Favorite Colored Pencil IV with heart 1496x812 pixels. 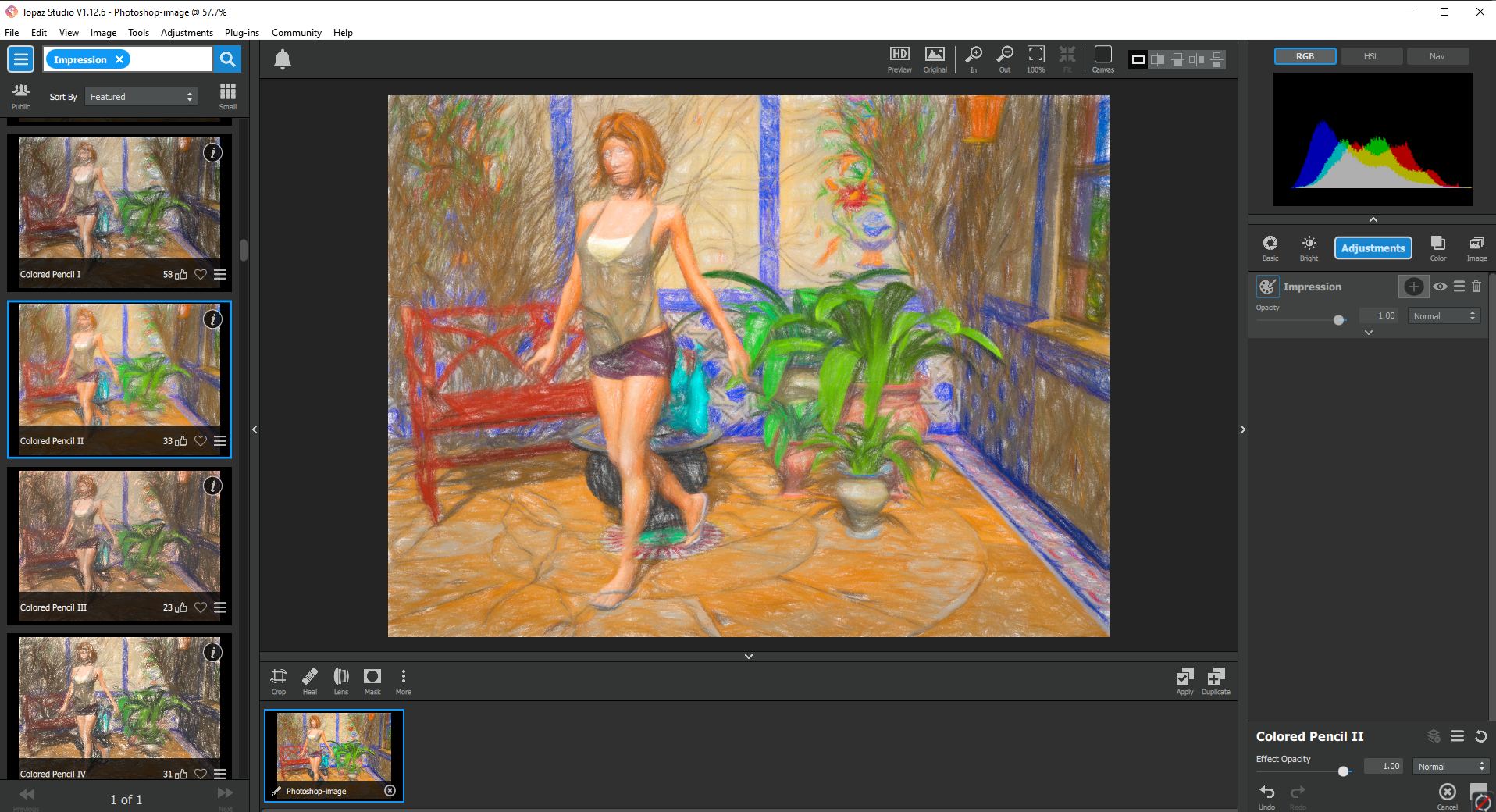(x=201, y=774)
